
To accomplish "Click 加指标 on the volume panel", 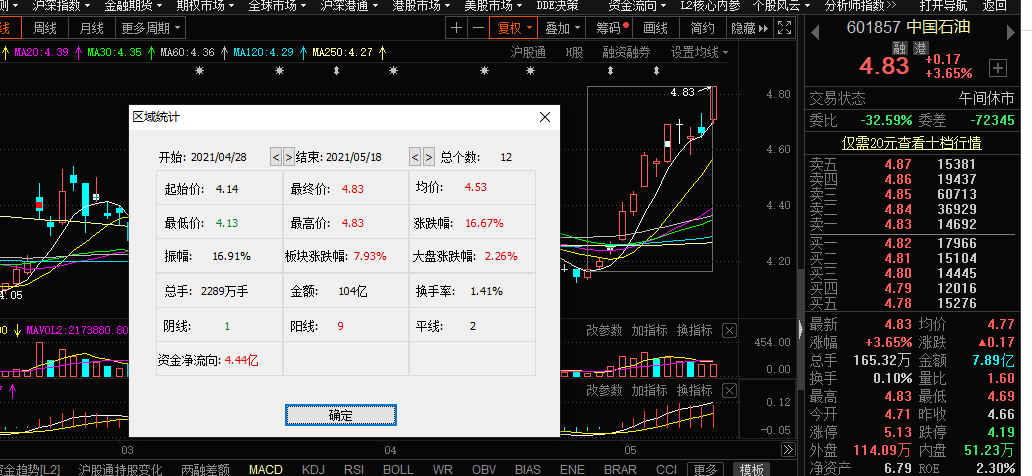I will 649,331.
